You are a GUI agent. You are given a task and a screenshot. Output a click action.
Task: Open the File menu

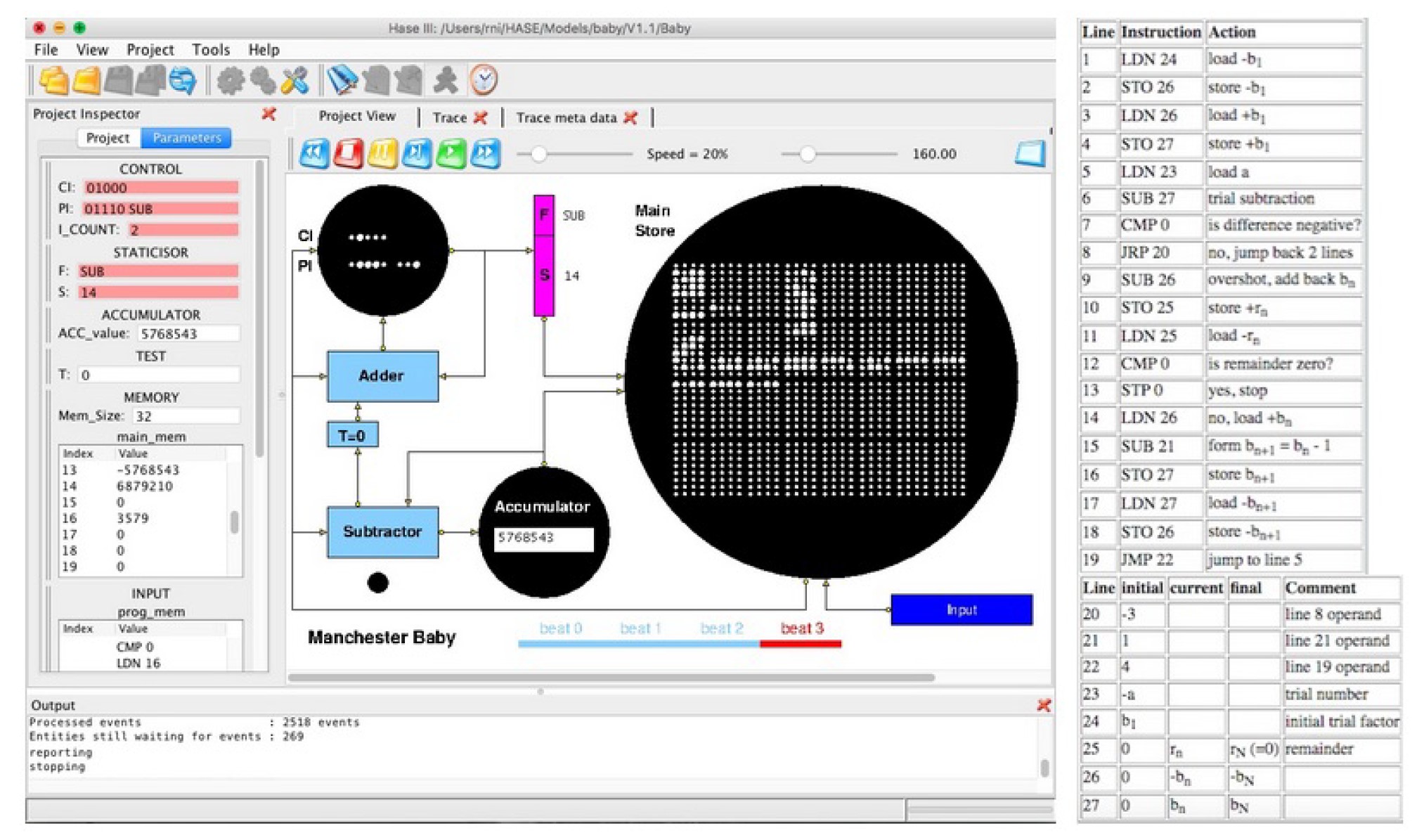coord(46,50)
